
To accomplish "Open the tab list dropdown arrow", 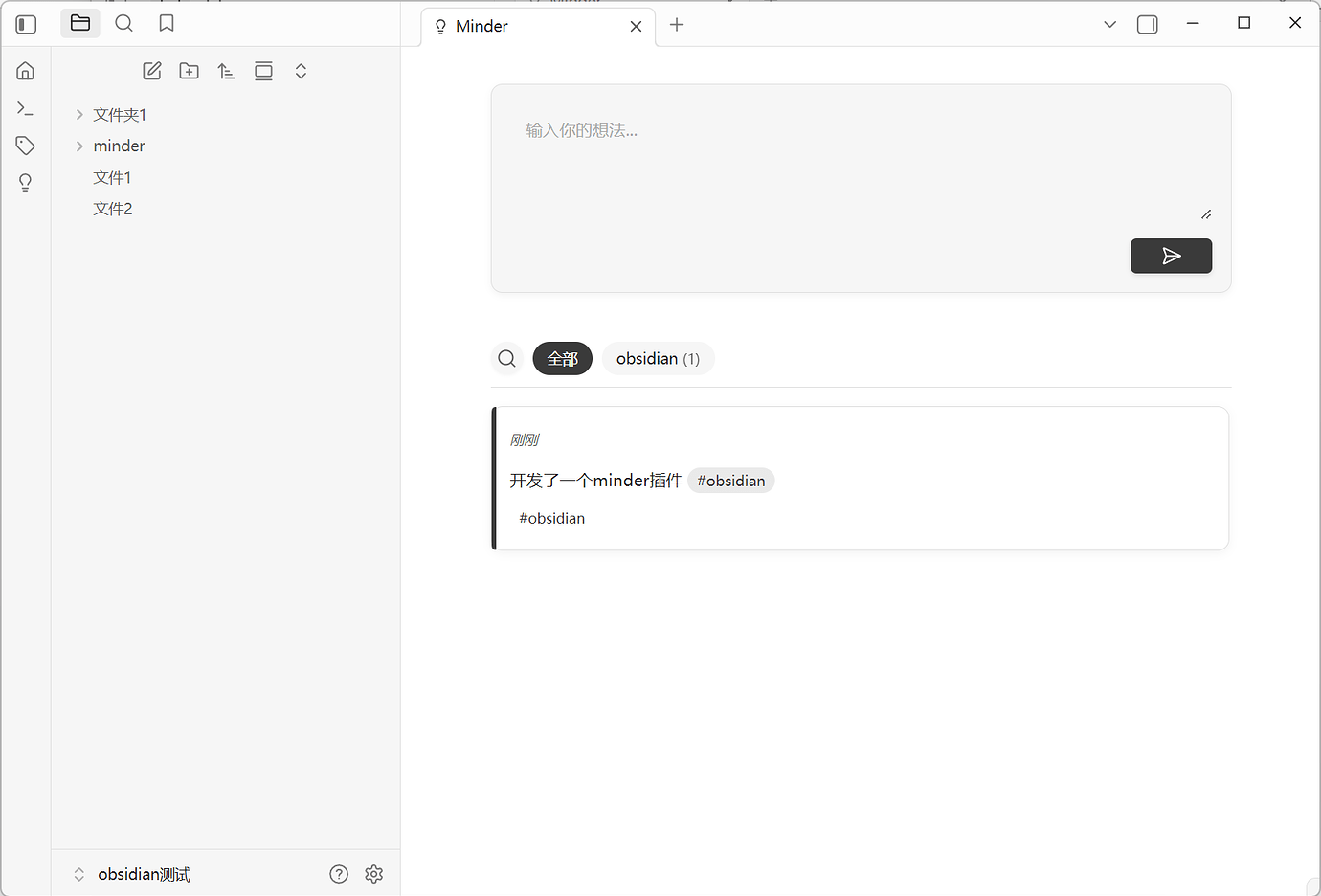I will [1109, 25].
